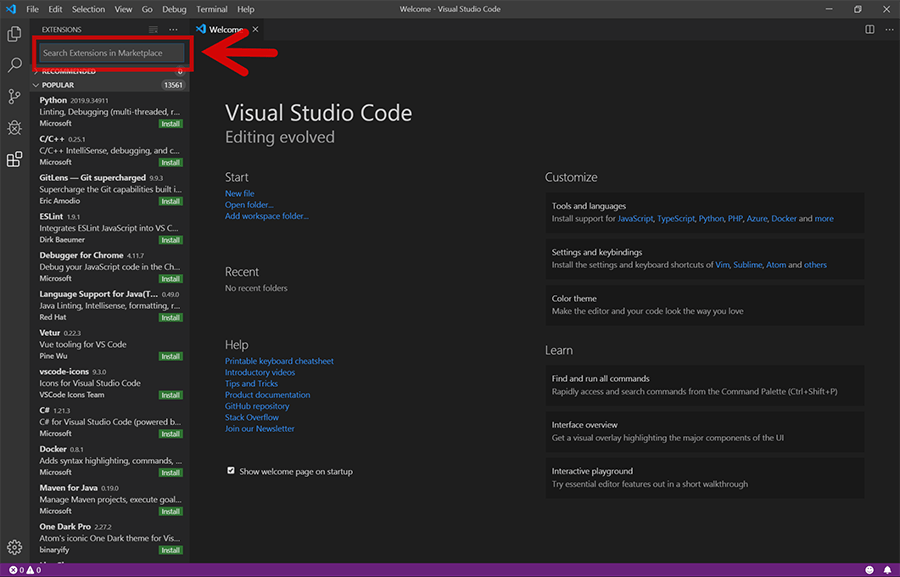Open editor More Actions ellipsis

point(889,29)
